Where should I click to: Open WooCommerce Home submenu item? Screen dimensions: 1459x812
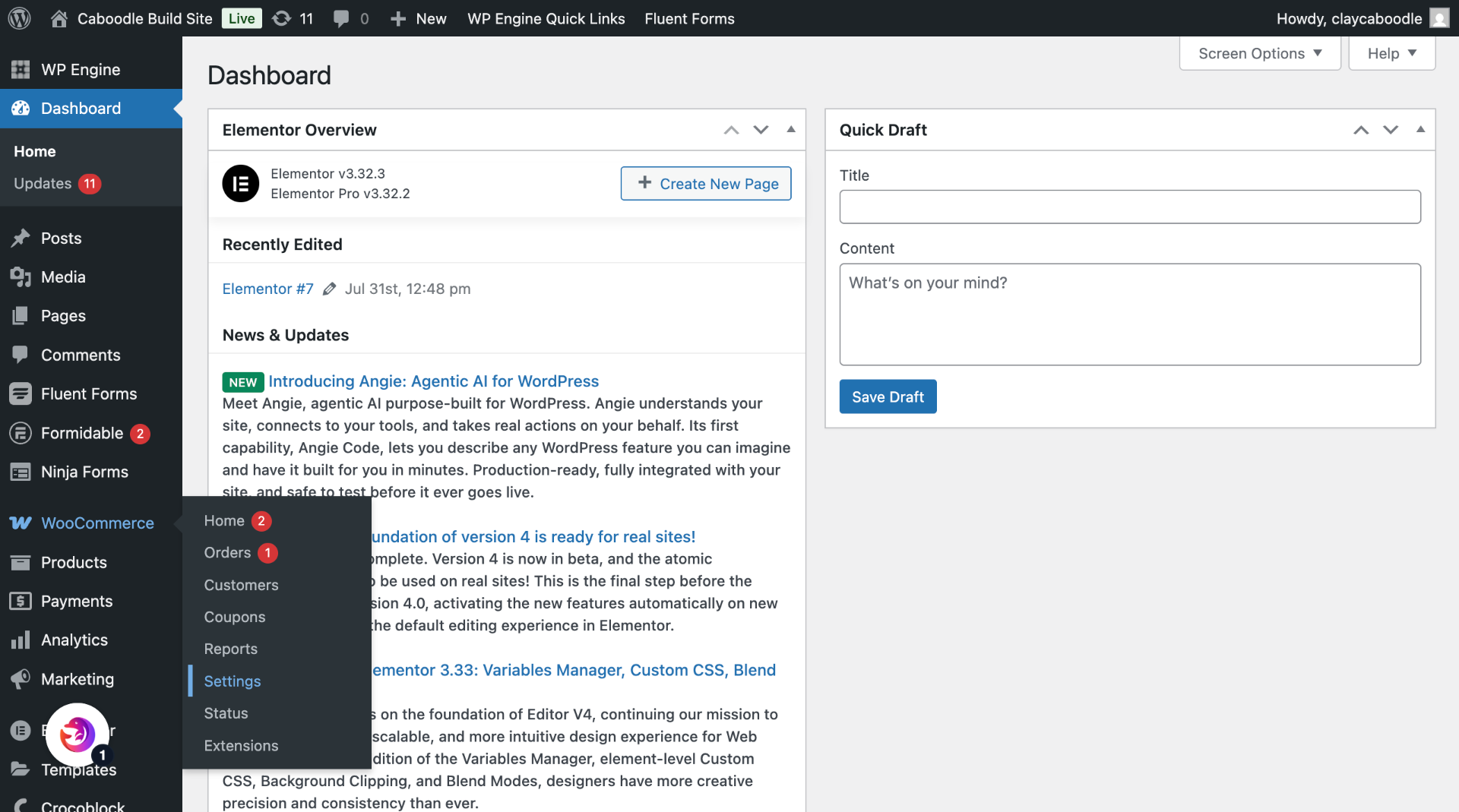click(224, 520)
